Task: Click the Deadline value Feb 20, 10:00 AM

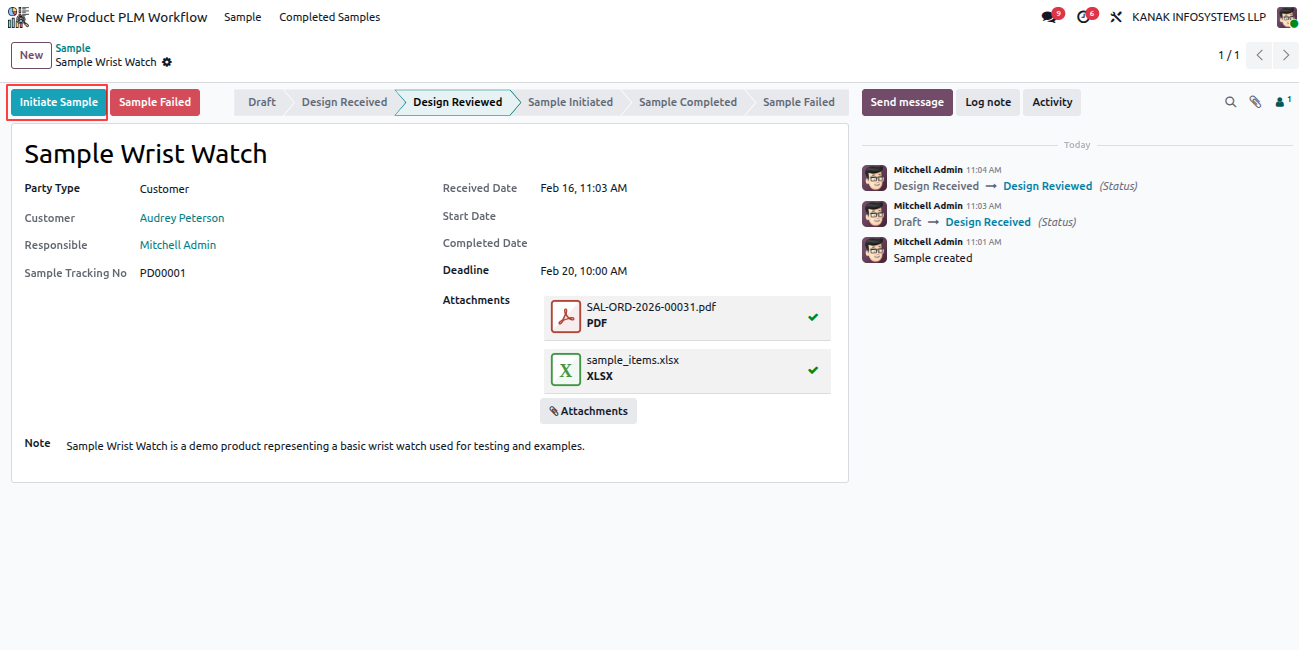Action: [x=584, y=271]
